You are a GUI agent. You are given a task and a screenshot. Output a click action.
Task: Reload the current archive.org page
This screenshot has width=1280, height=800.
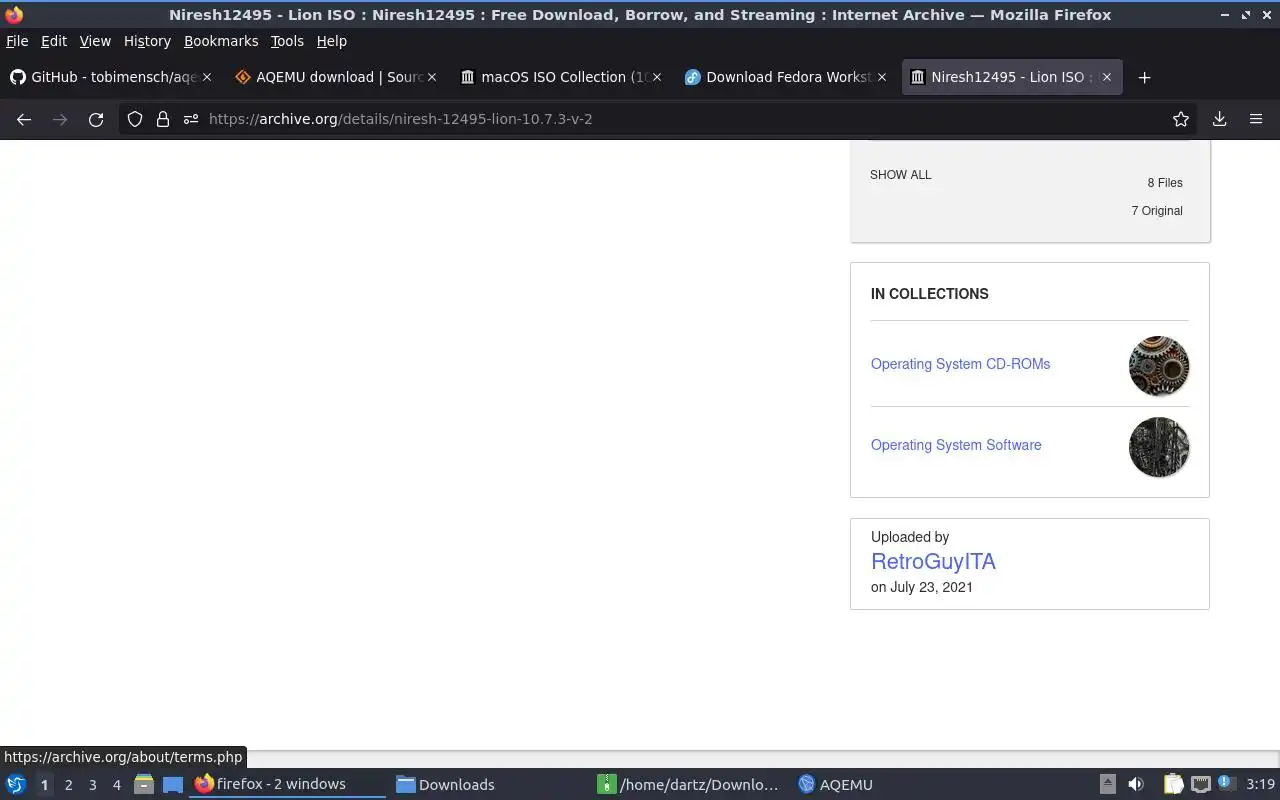click(96, 119)
